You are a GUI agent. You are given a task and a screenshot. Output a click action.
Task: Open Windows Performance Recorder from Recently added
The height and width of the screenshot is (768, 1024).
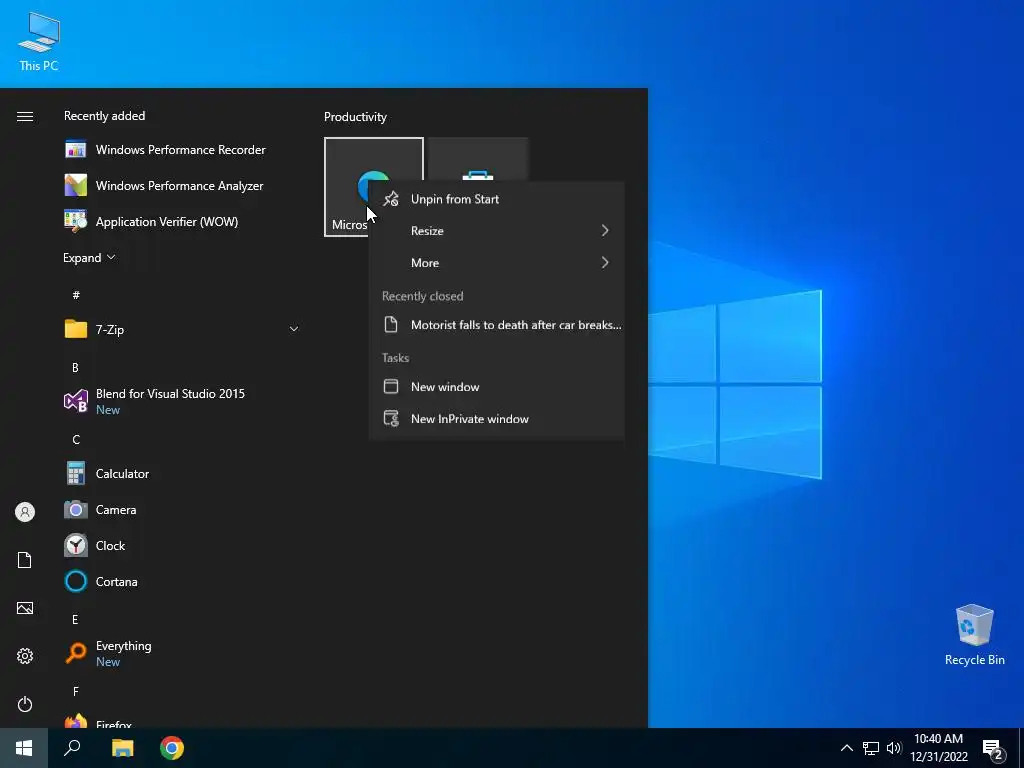pyautogui.click(x=182, y=150)
